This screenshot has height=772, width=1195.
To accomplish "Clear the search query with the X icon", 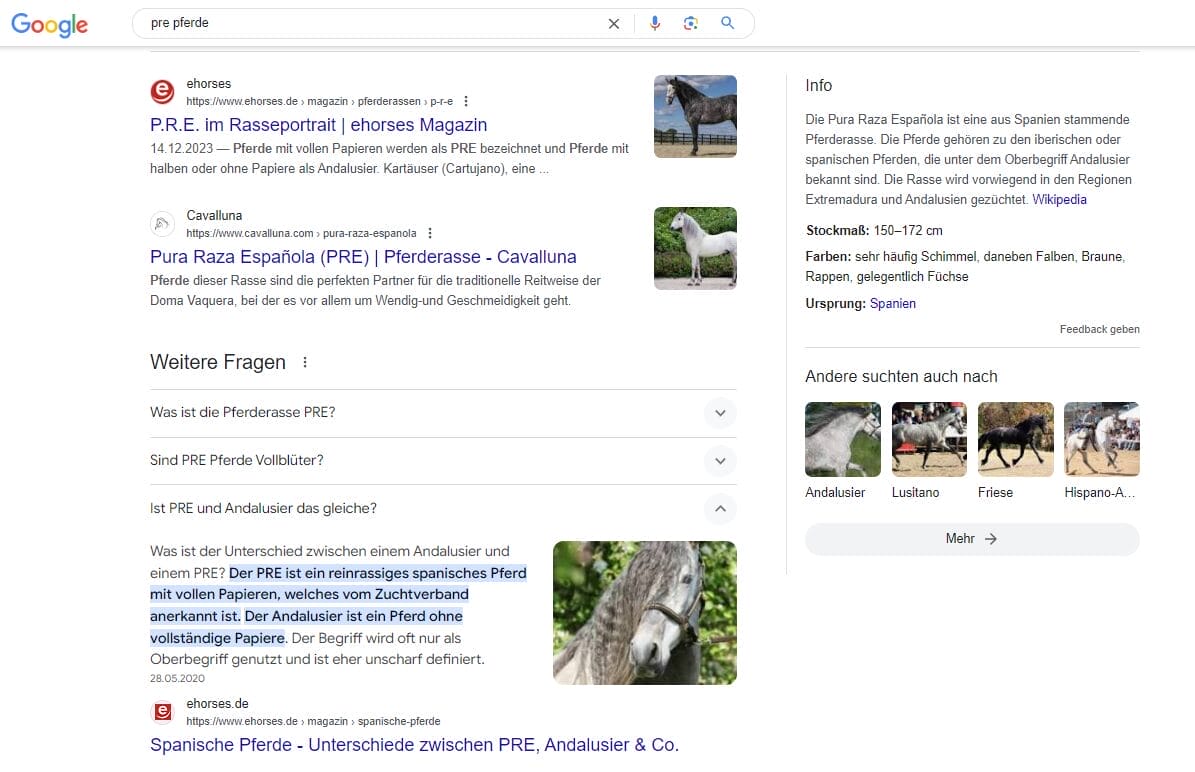I will point(613,23).
